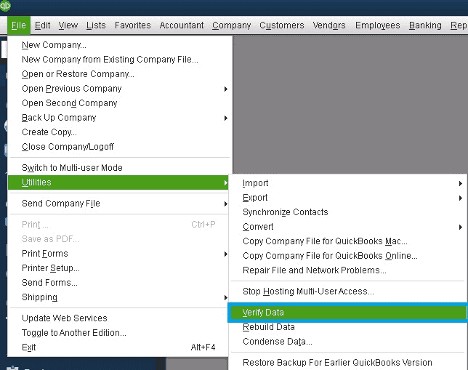Screen dimensions: 468x370
Task: Open the Edit menu
Action: coord(42,25)
